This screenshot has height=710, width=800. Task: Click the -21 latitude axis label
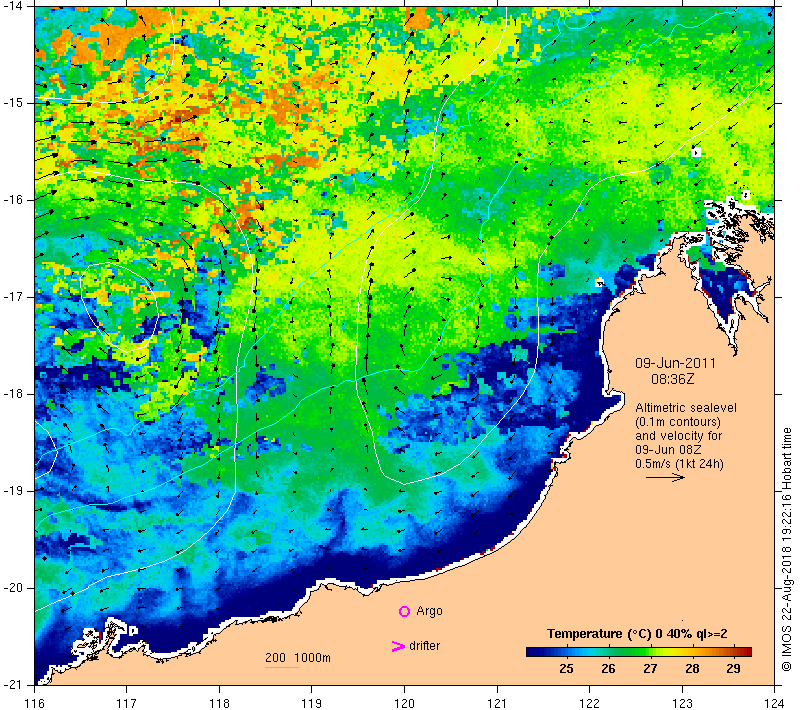tap(12, 684)
